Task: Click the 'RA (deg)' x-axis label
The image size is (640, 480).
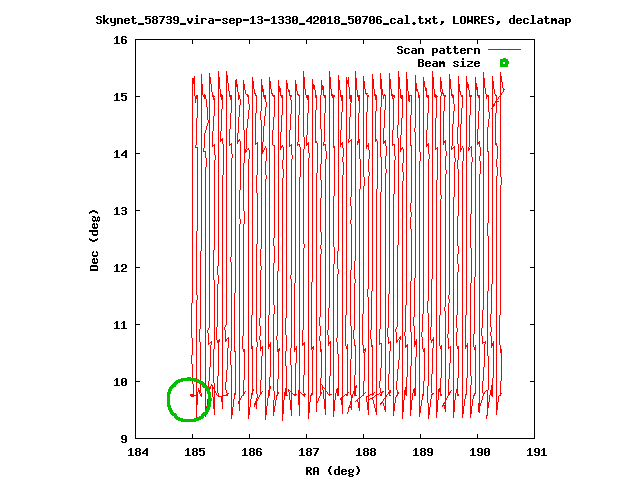Action: coord(333,471)
